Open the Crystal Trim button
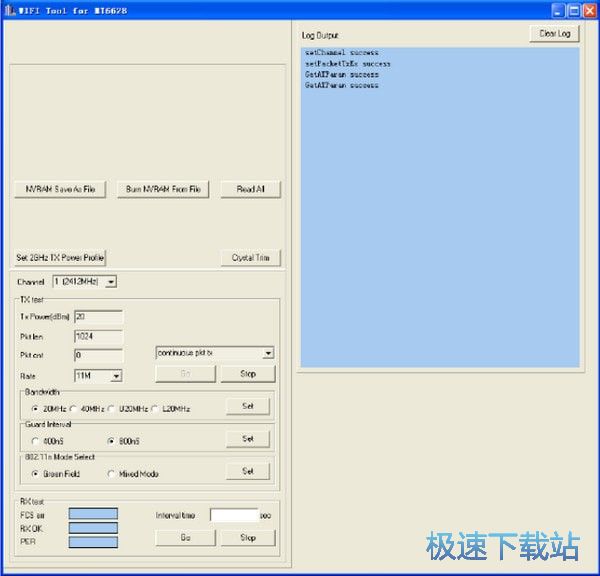The width and height of the screenshot is (600, 576). [x=250, y=257]
